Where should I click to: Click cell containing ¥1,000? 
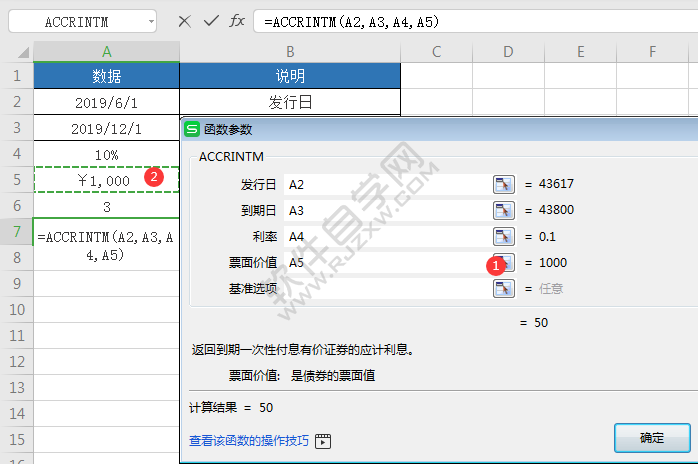(106, 180)
